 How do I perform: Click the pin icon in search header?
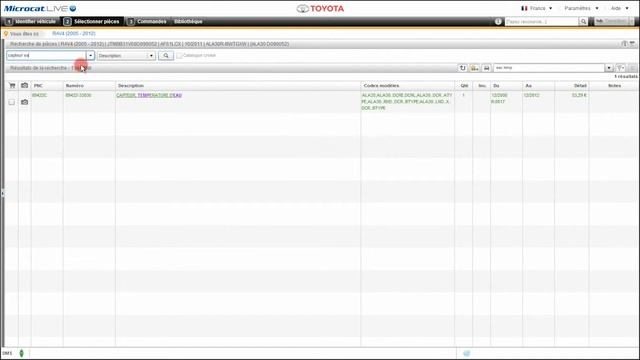pyautogui.click(x=632, y=44)
